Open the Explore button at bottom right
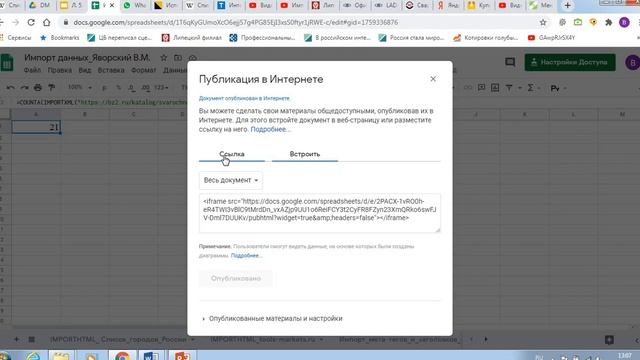 coord(609,340)
